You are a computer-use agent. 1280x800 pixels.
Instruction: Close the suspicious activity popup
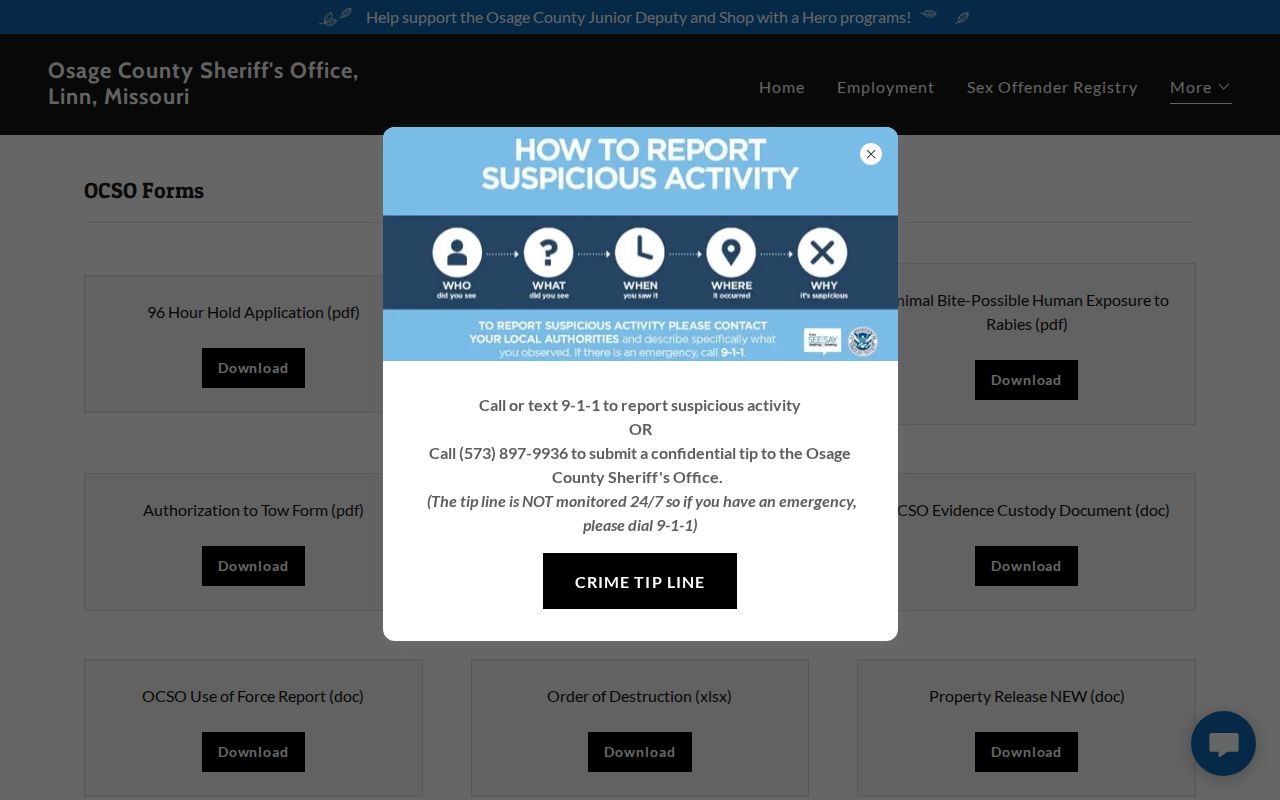(x=871, y=154)
